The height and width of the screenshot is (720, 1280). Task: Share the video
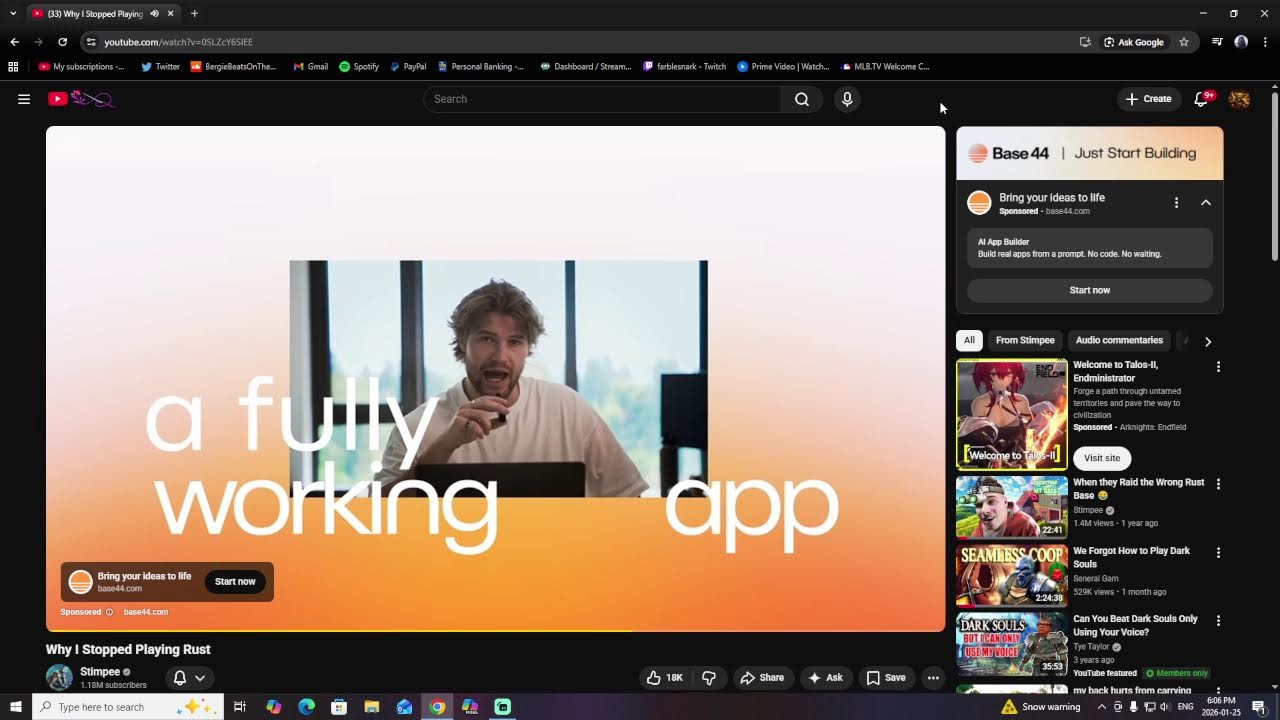tap(762, 678)
